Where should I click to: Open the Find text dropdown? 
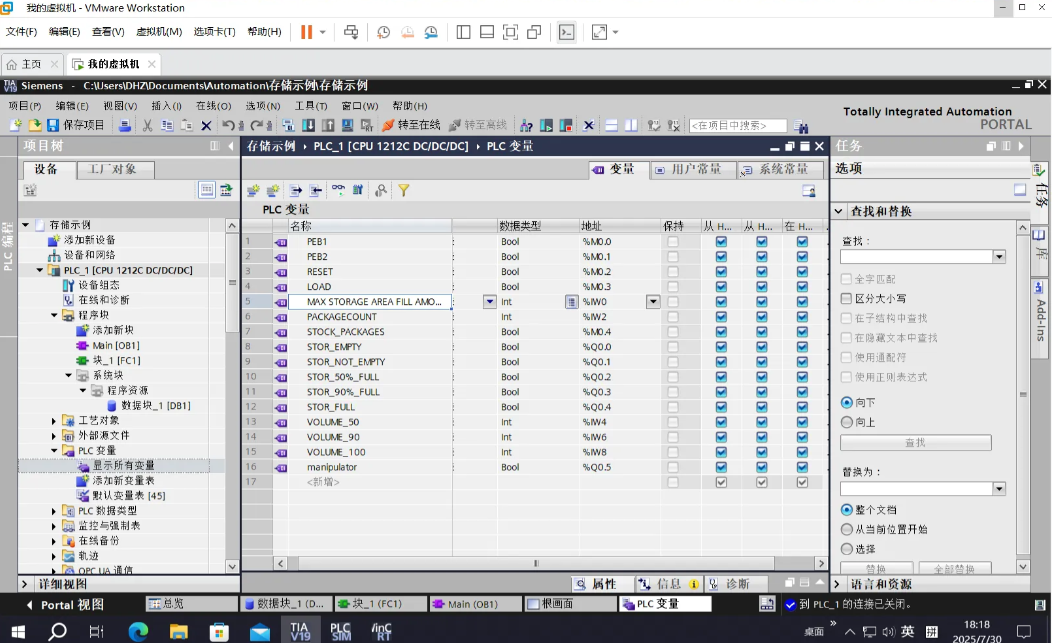998,257
